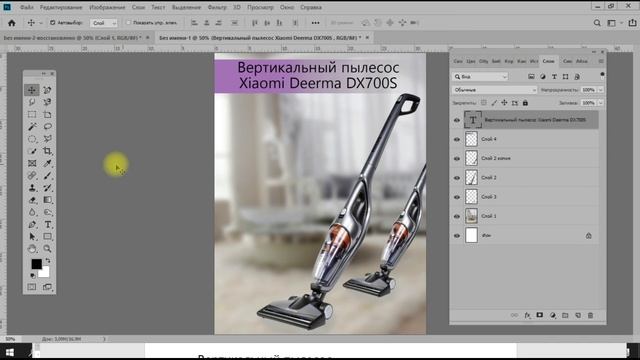Open the Обычные blend mode dropdown

pyautogui.click(x=494, y=90)
